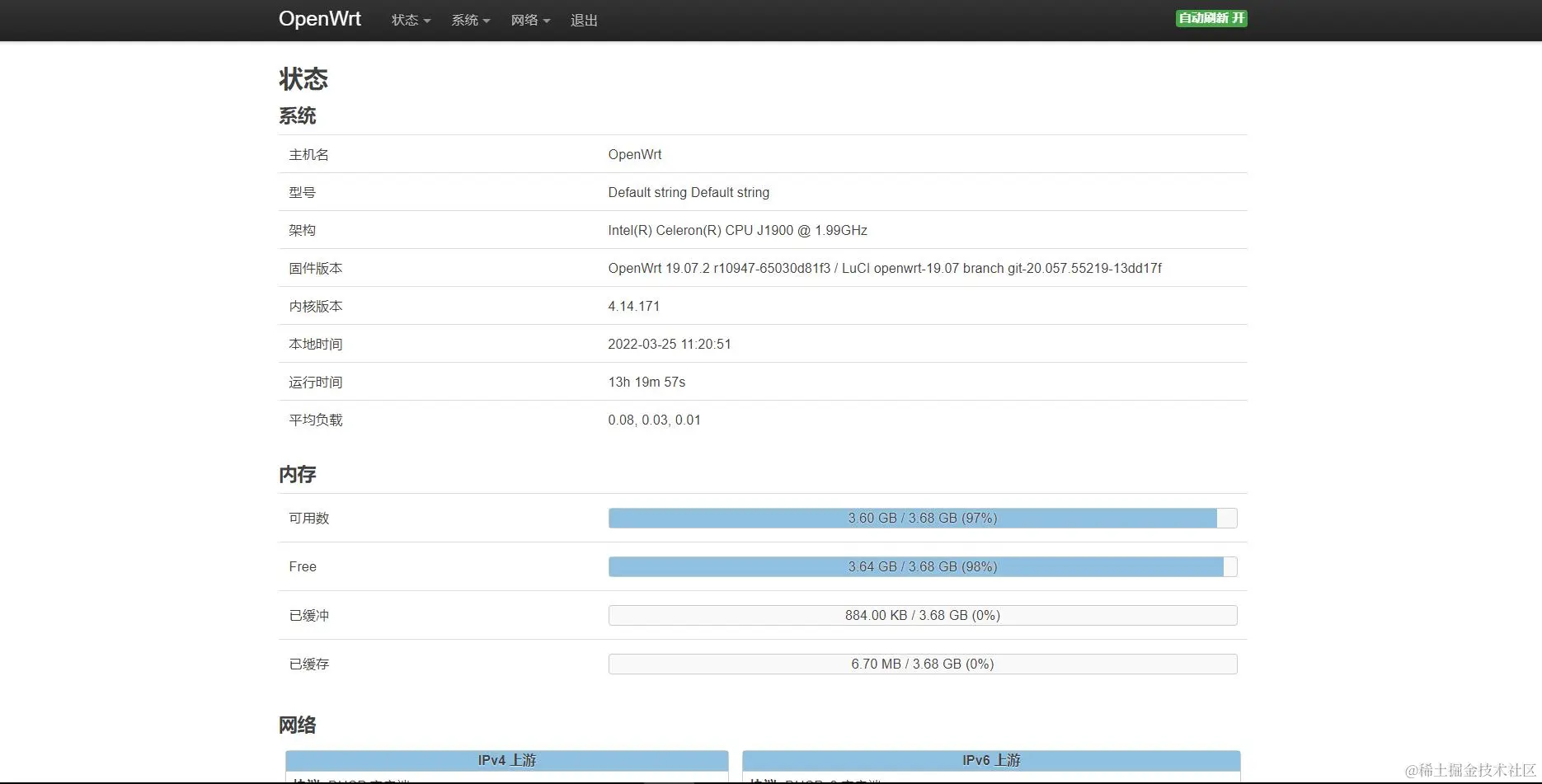Select the Default string Default string value
This screenshot has height=784, width=1542.
coord(689,192)
